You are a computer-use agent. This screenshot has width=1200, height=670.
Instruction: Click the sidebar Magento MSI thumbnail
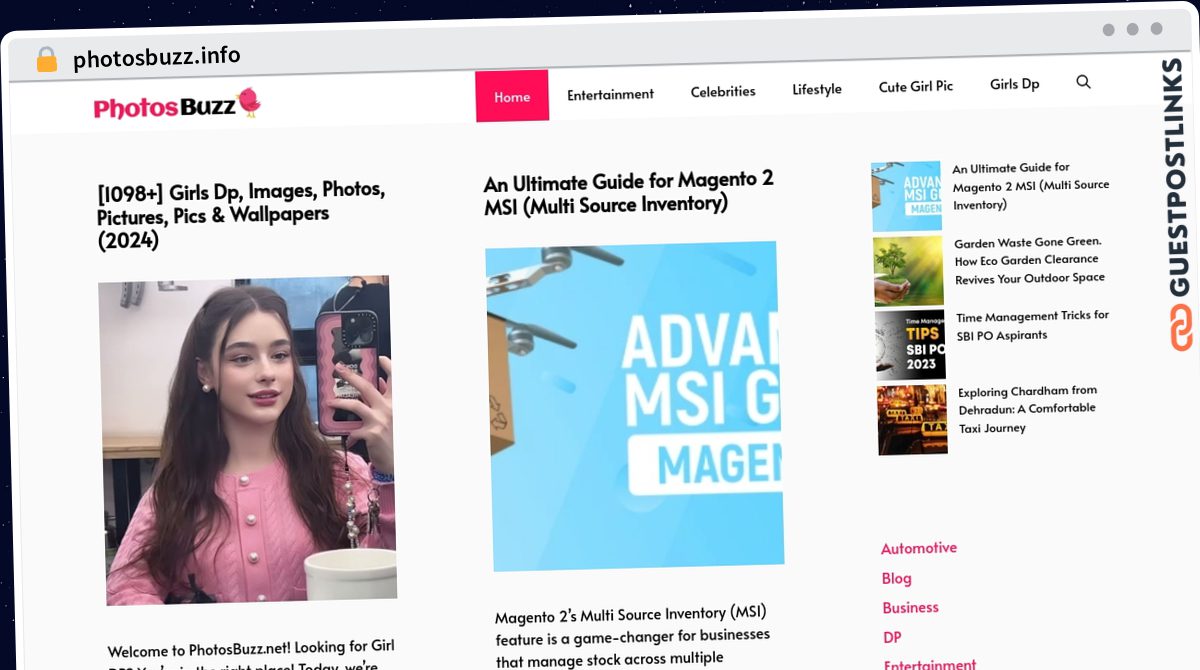coord(906,196)
